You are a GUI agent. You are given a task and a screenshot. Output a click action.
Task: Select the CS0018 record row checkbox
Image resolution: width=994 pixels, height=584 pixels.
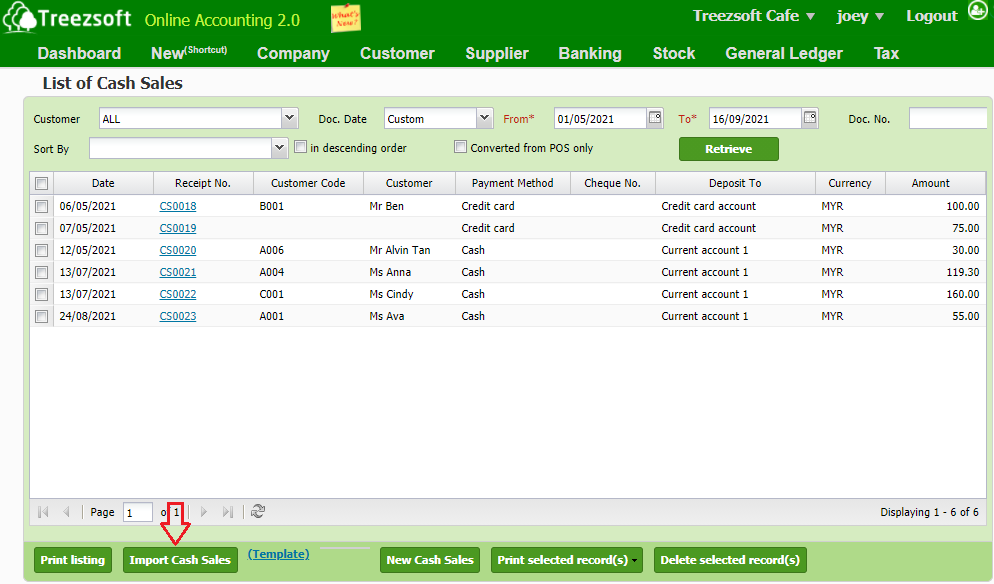41,206
